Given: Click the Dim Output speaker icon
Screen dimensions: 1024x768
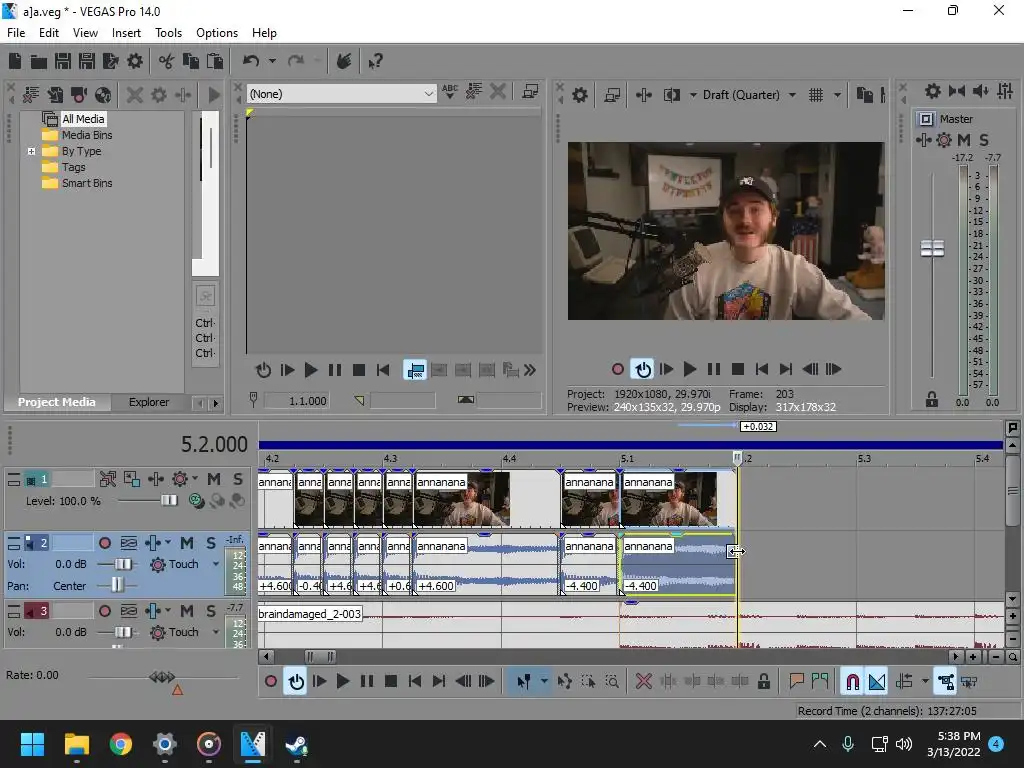Looking at the screenshot, I should point(981,91).
